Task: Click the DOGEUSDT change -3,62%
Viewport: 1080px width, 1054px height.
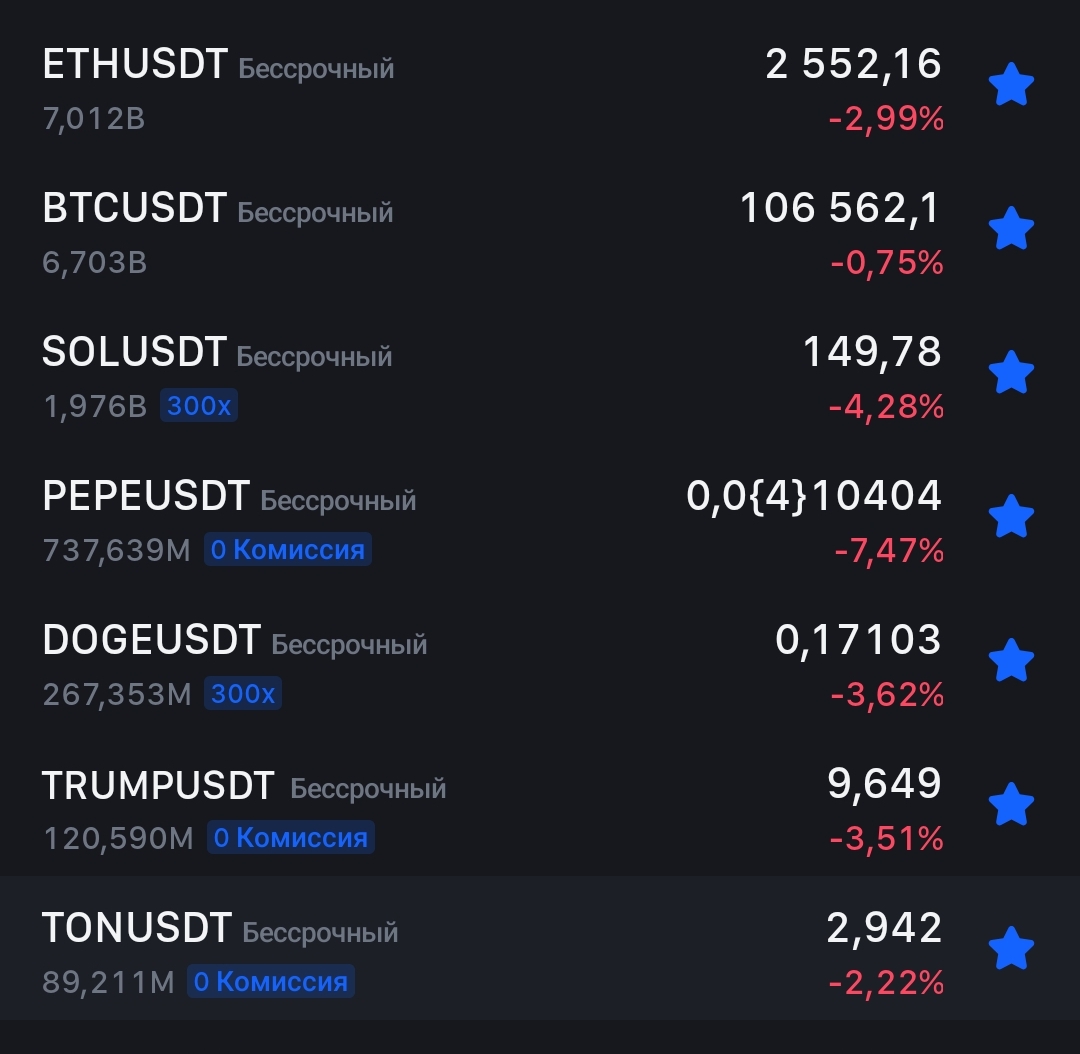Action: pyautogui.click(x=887, y=694)
